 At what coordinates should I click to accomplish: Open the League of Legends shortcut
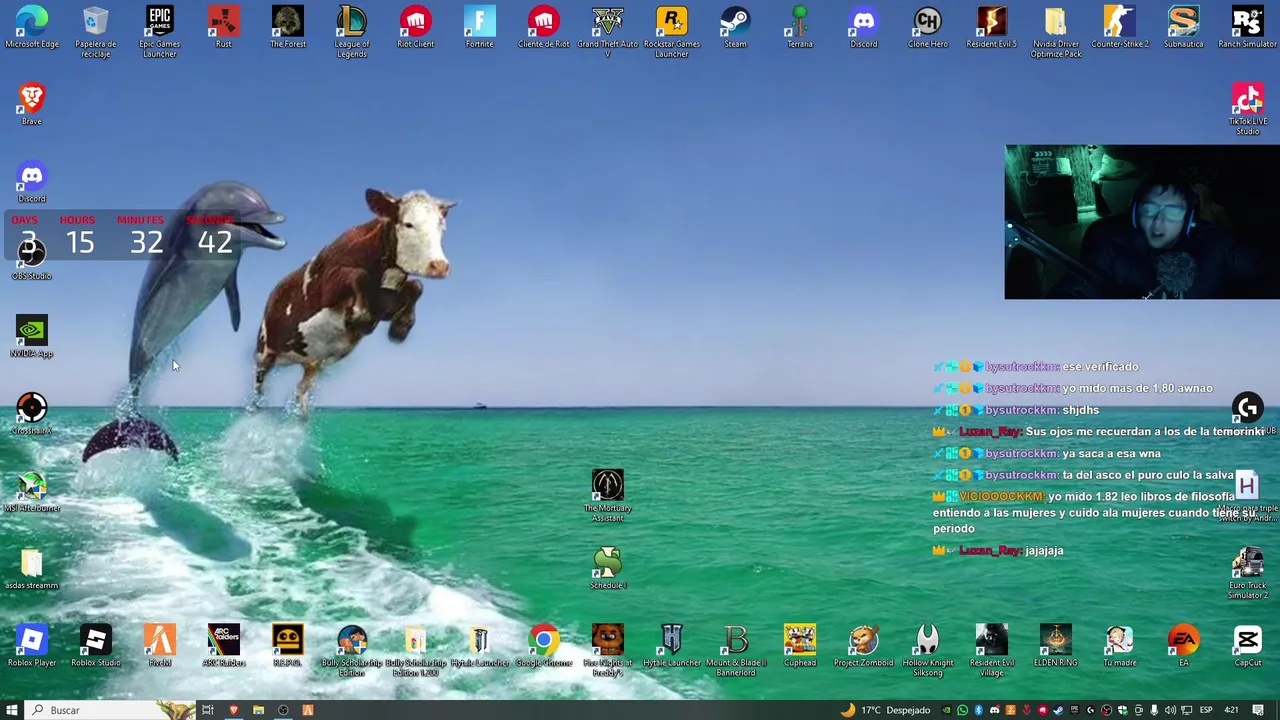pos(352,31)
